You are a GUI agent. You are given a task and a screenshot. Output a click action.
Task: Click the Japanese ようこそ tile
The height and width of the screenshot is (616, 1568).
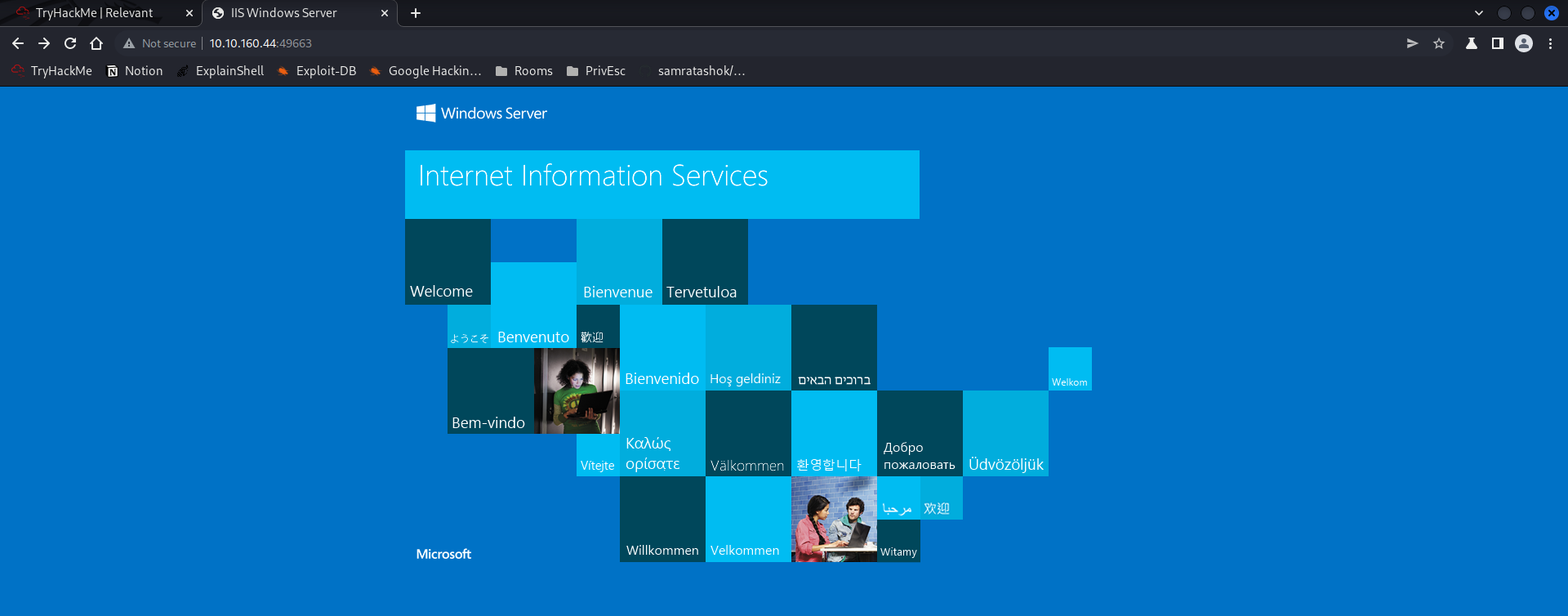469,327
